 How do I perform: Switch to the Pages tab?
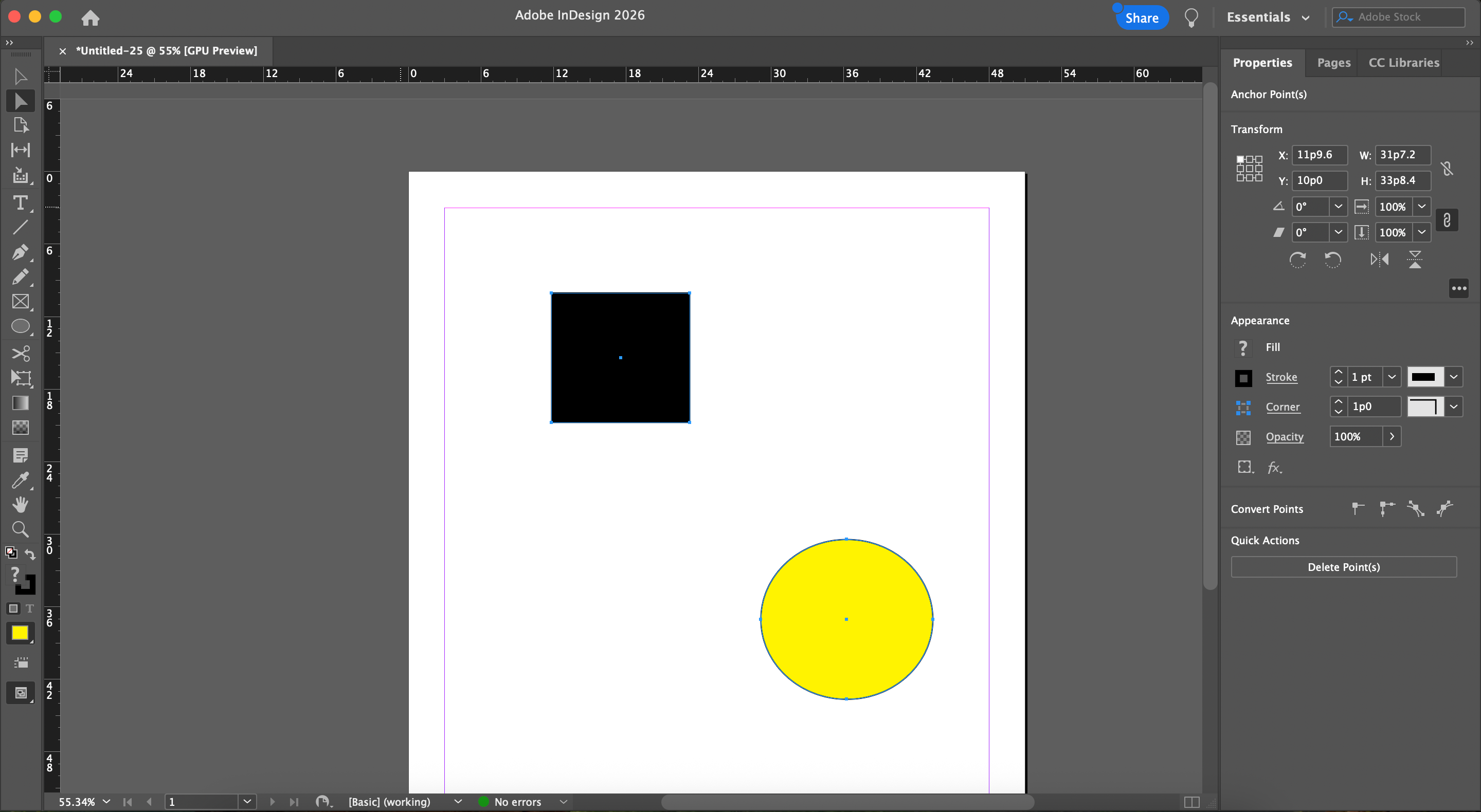pos(1333,63)
